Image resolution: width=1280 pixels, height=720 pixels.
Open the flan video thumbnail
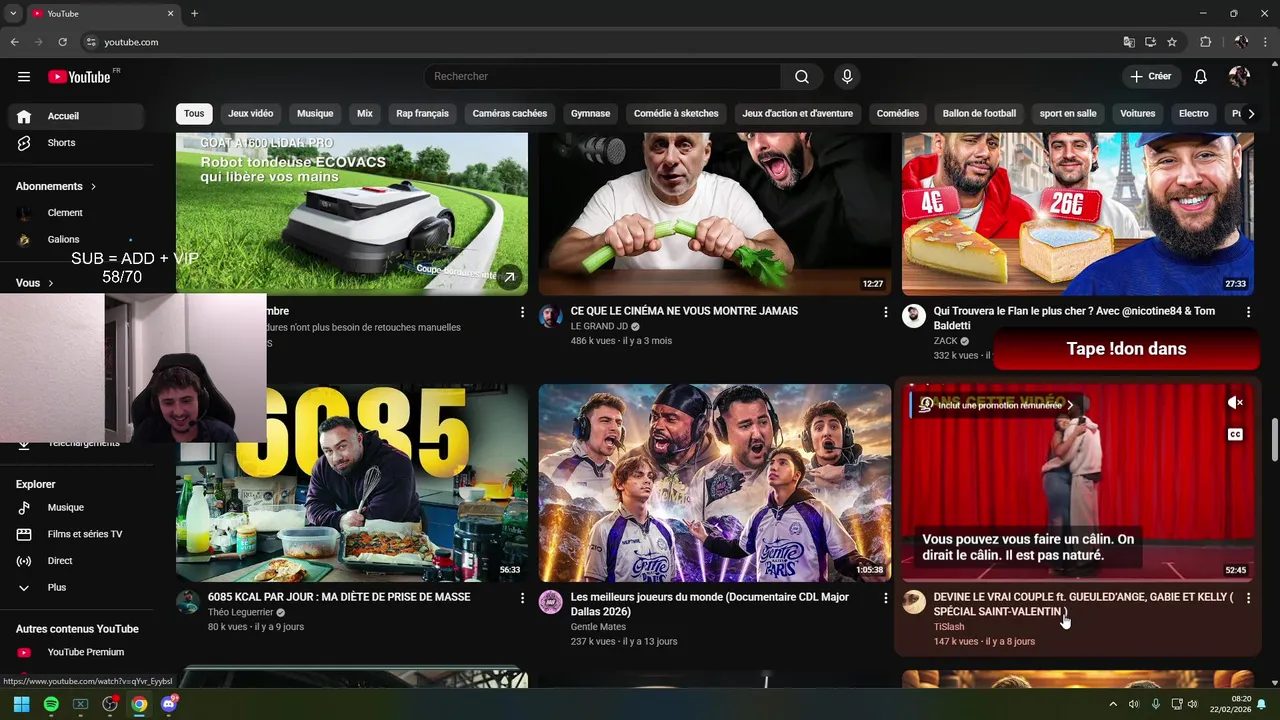point(1078,214)
